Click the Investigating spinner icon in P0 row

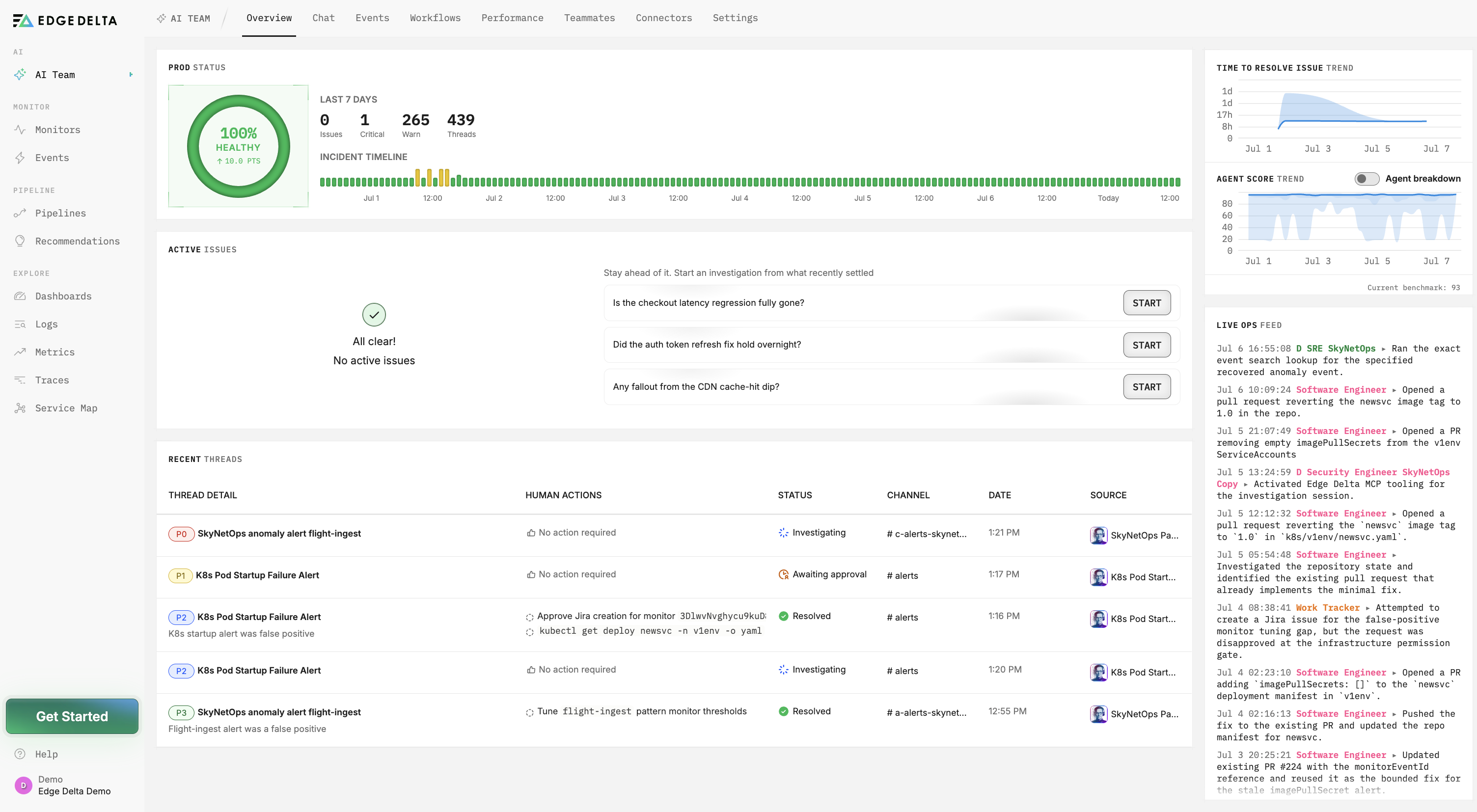[783, 533]
